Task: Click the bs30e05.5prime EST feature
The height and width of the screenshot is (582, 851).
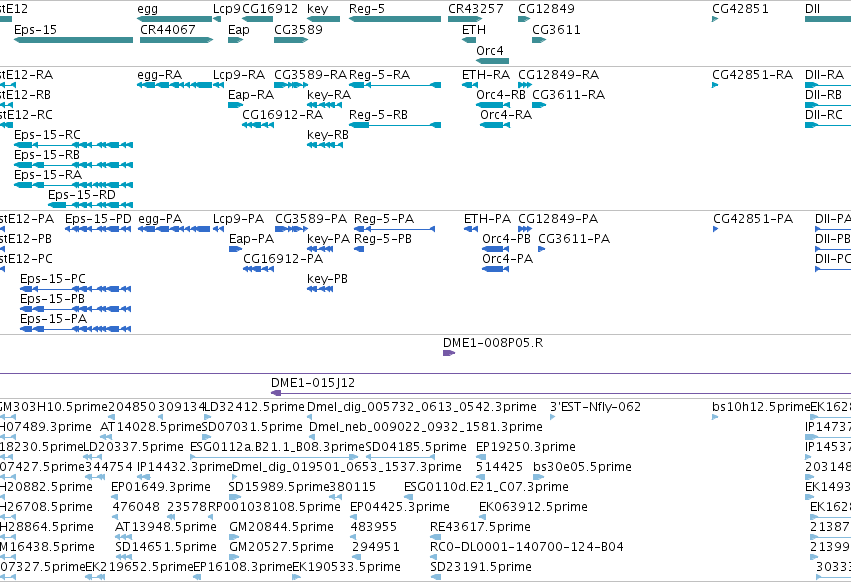Action: pyautogui.click(x=538, y=477)
